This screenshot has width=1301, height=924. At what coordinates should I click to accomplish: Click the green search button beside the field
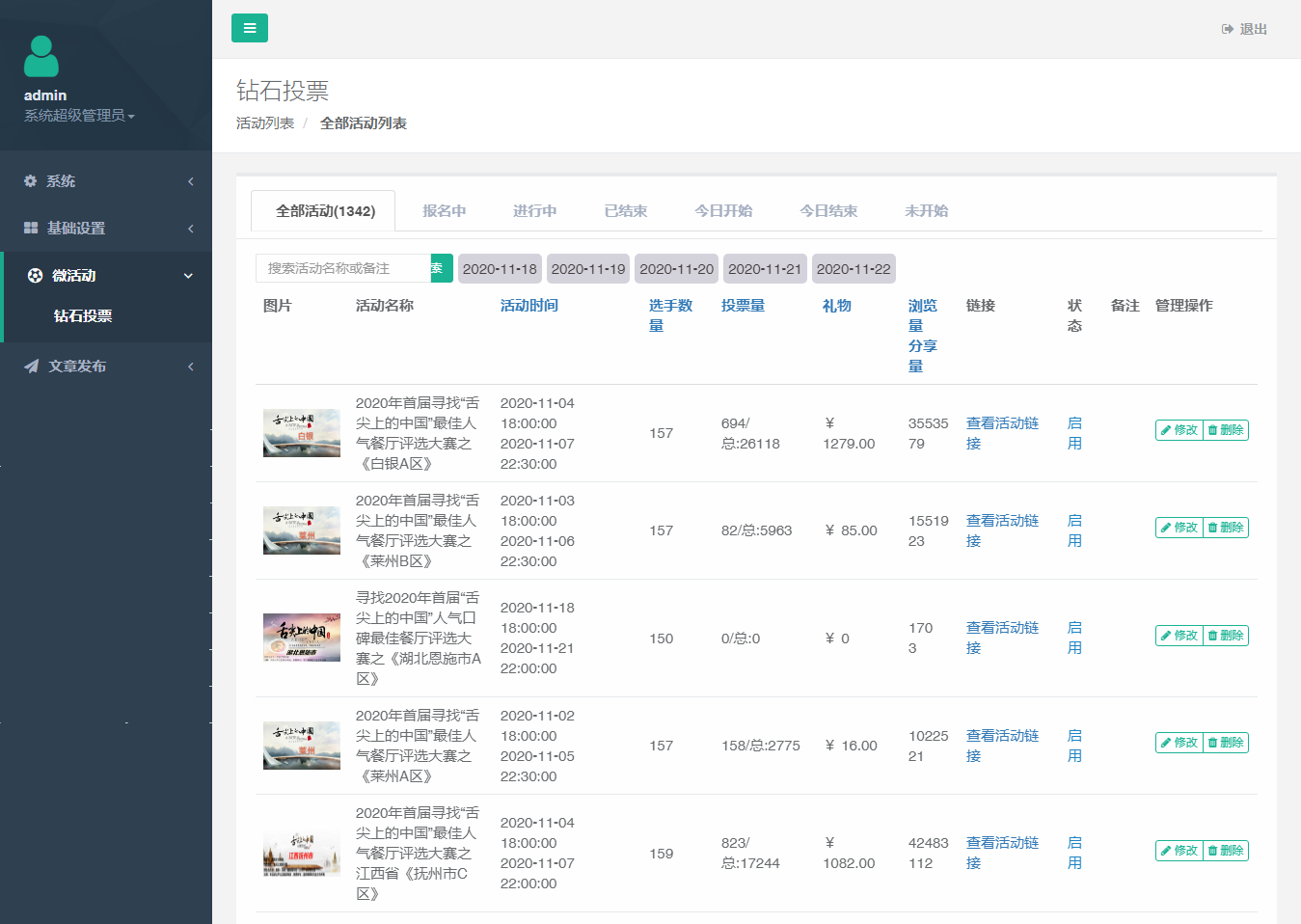pos(441,268)
